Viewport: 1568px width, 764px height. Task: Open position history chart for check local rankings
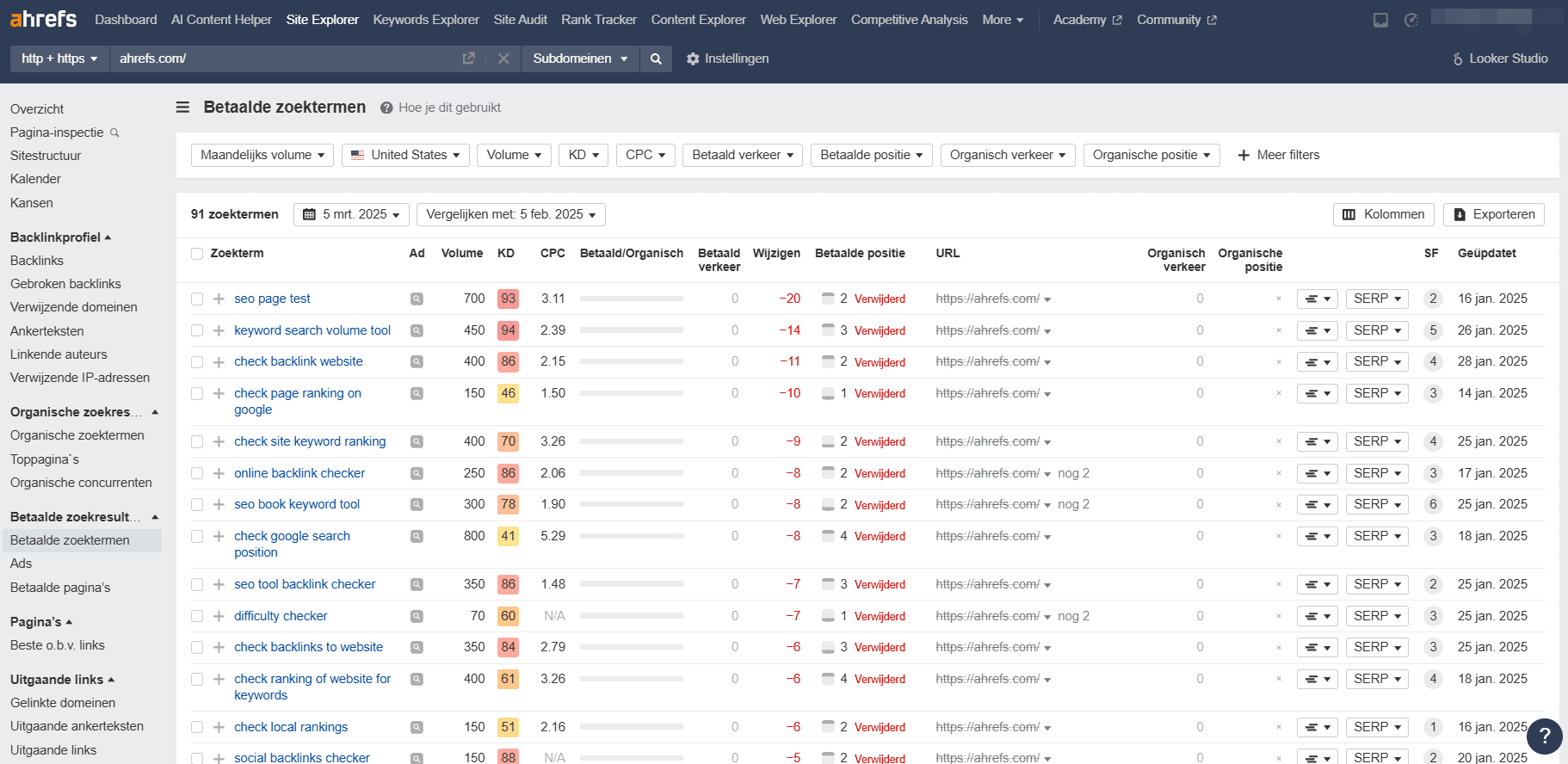(1317, 727)
